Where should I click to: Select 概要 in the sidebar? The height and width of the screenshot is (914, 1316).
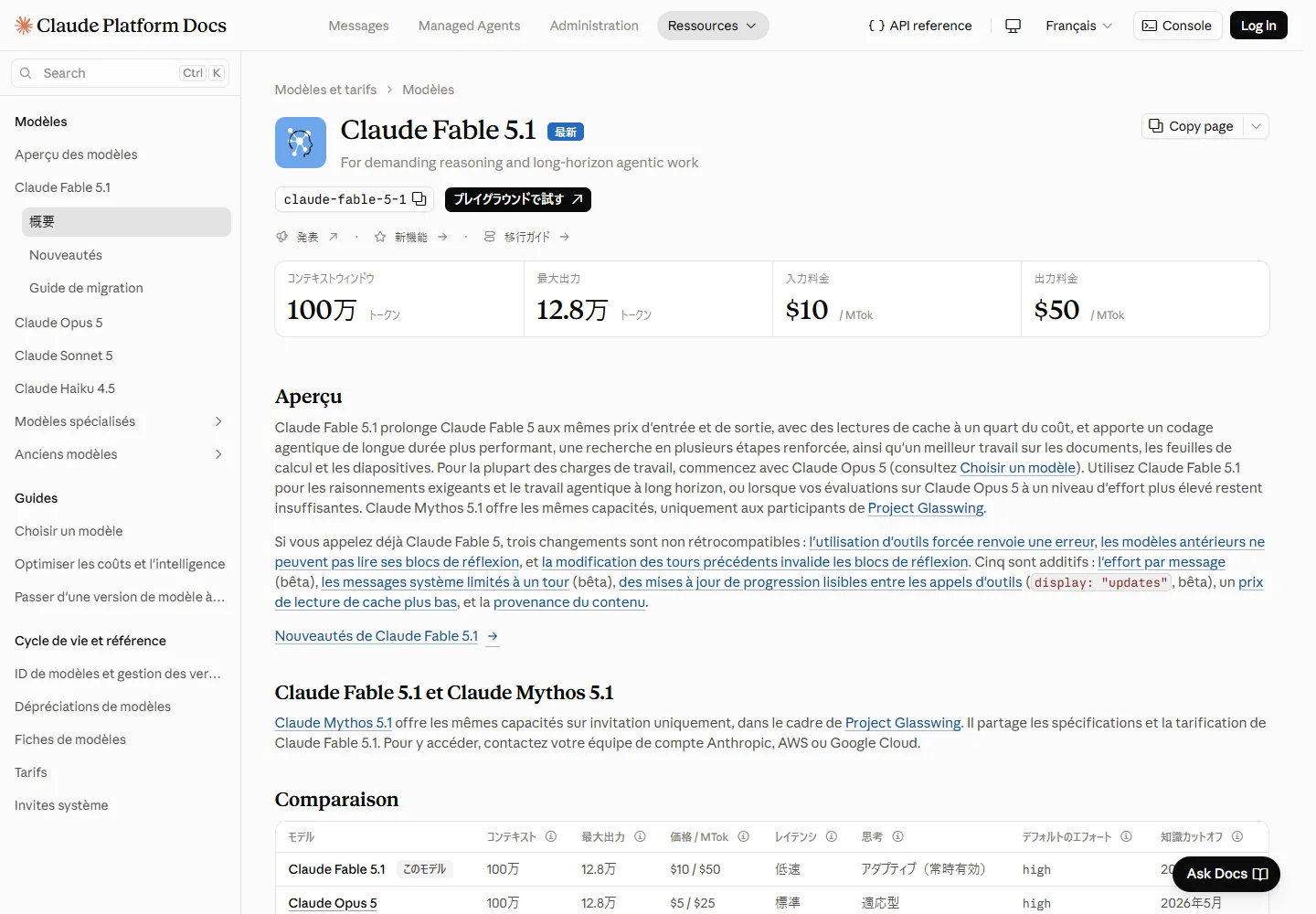[x=126, y=222]
